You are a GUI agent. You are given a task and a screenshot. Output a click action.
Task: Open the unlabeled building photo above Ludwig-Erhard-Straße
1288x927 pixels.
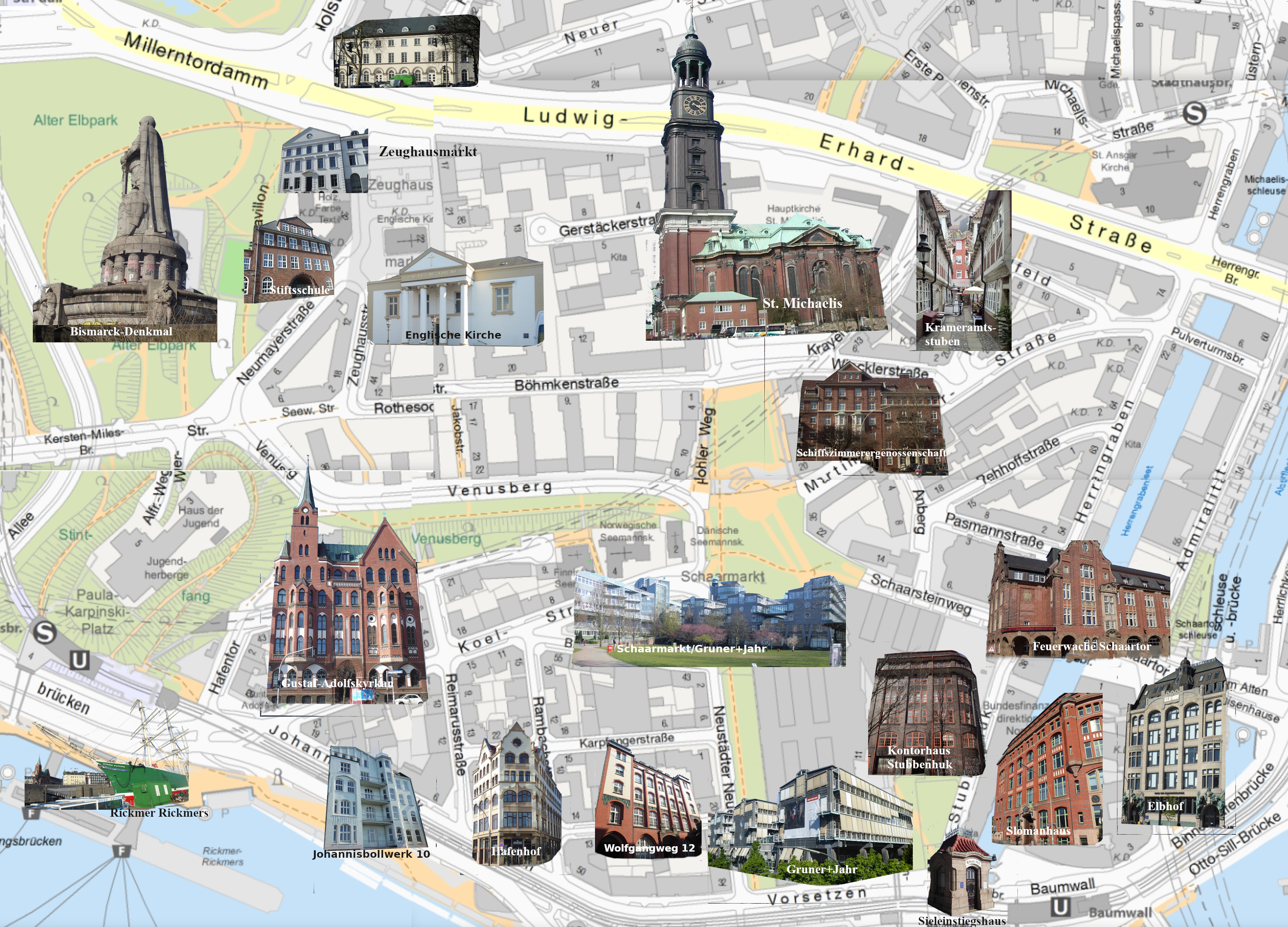click(407, 52)
